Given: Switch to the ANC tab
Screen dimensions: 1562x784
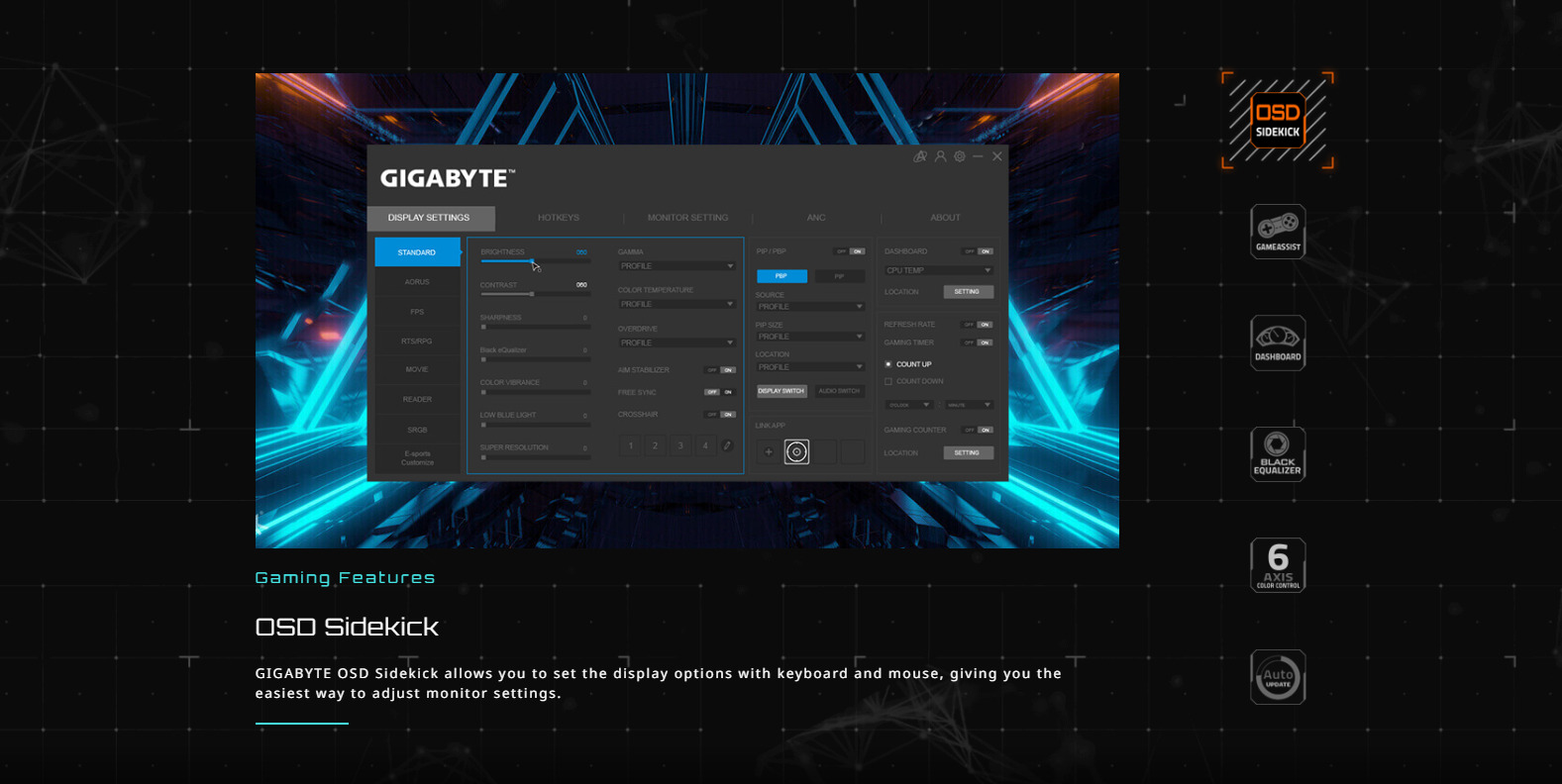Looking at the screenshot, I should pyautogui.click(x=816, y=218).
